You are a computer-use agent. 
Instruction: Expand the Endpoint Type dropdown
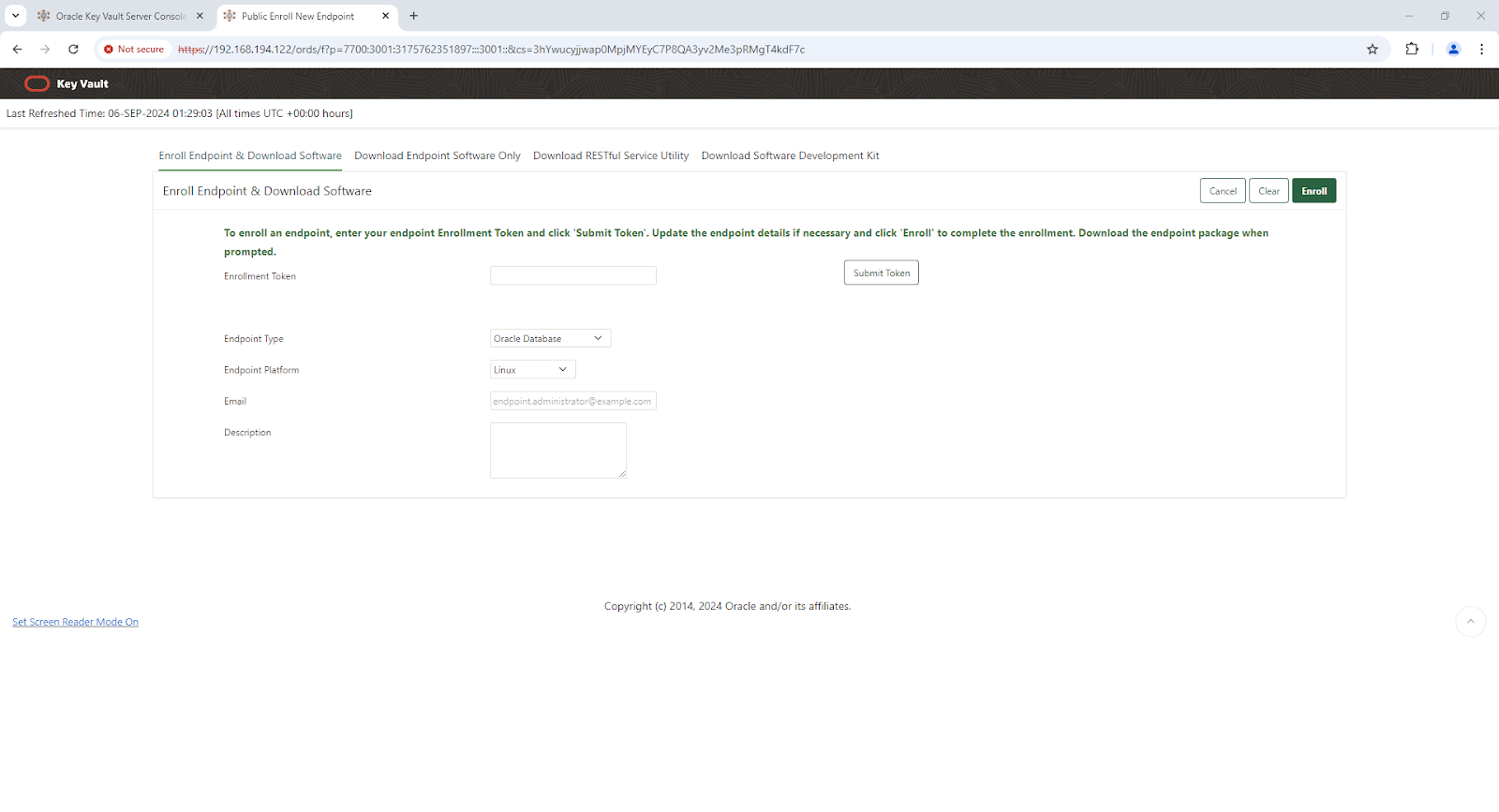pyautogui.click(x=550, y=339)
